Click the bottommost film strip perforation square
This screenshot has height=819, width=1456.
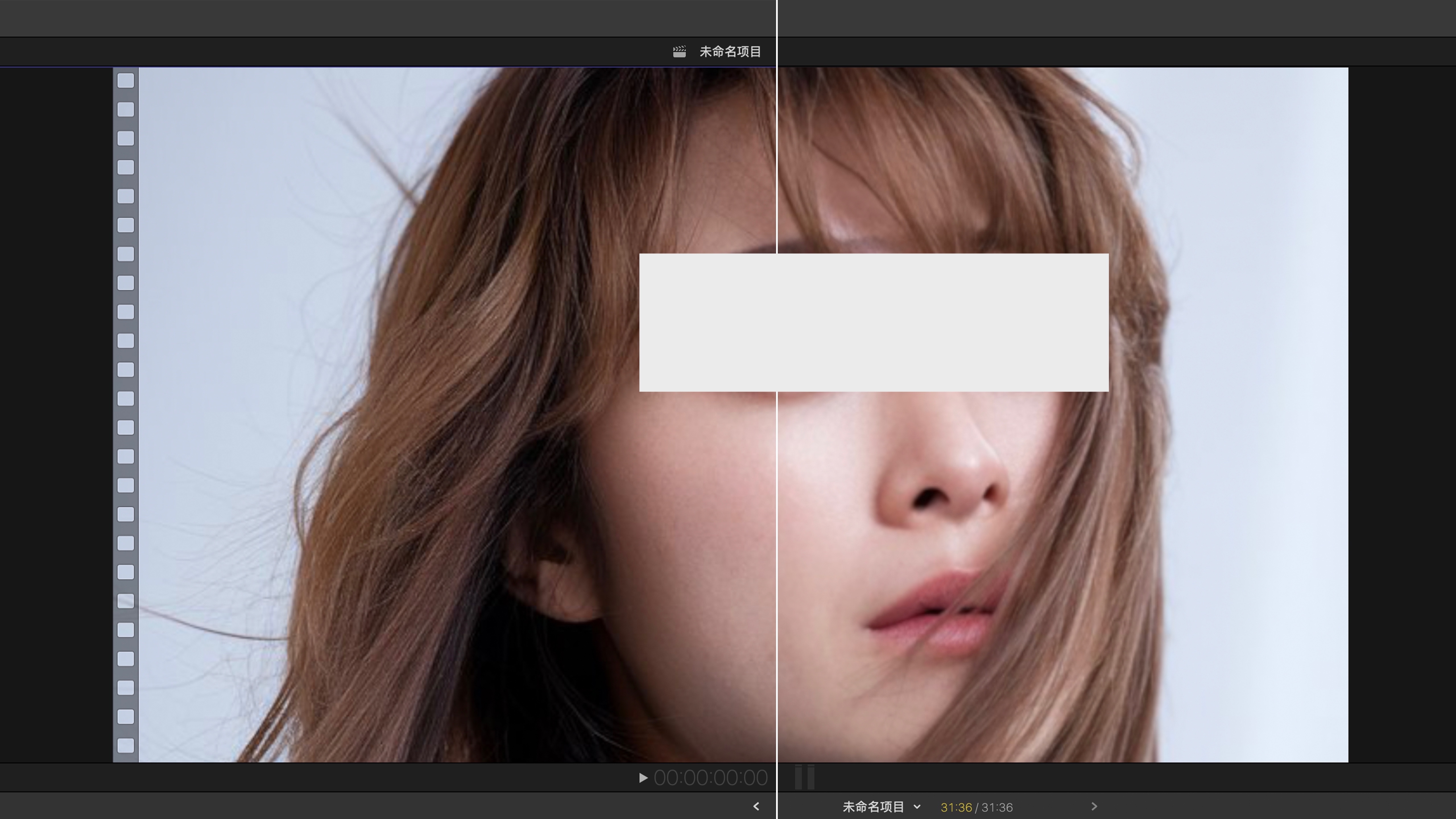click(x=125, y=746)
